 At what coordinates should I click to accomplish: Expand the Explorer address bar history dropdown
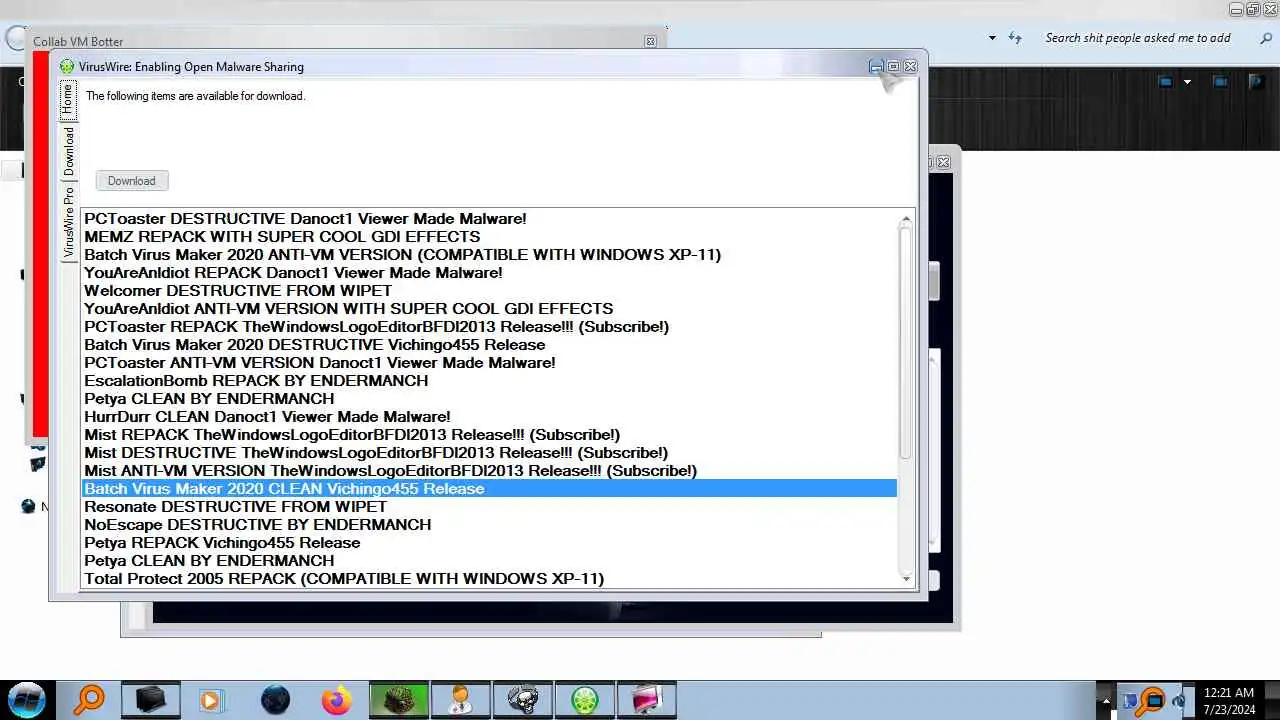click(992, 38)
